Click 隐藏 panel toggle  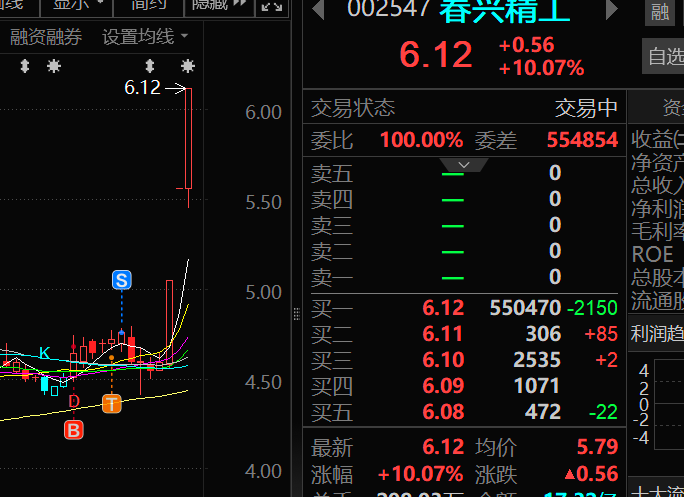point(219,6)
